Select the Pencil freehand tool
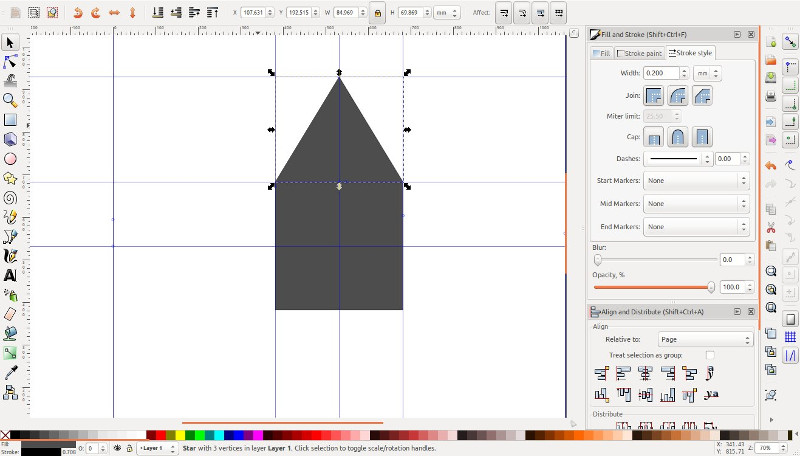 [x=10, y=217]
